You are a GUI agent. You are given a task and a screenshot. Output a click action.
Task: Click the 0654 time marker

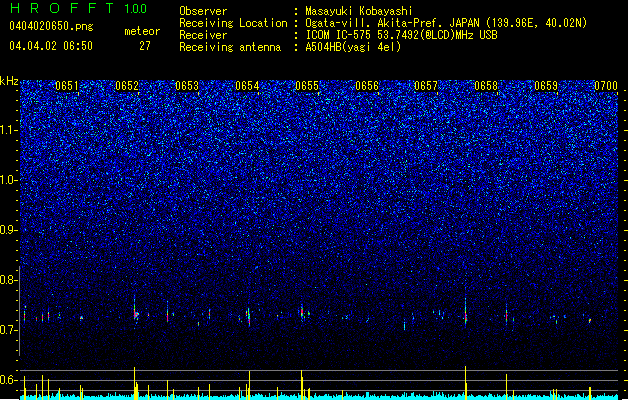click(x=247, y=86)
